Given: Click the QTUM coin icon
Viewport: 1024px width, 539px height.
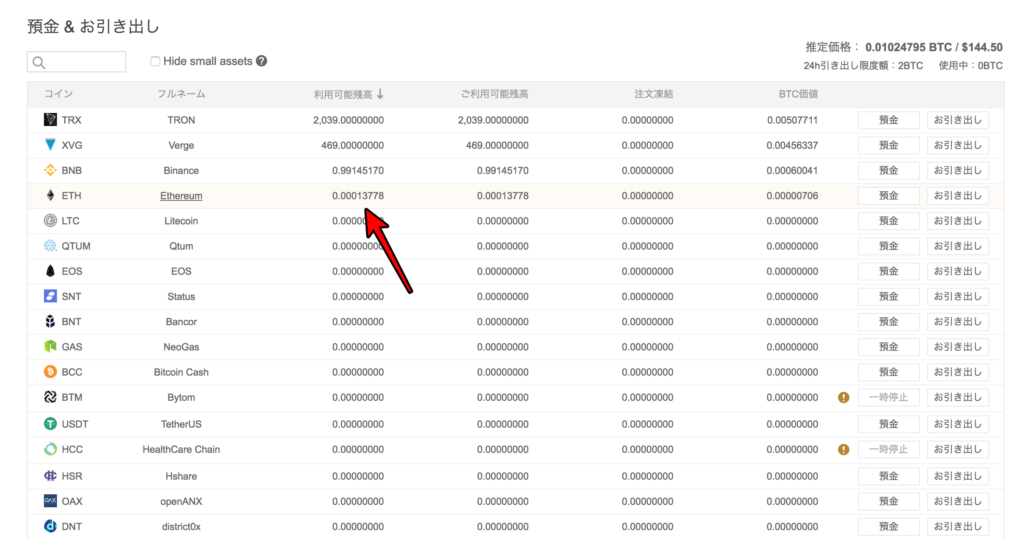Looking at the screenshot, I should tap(50, 246).
